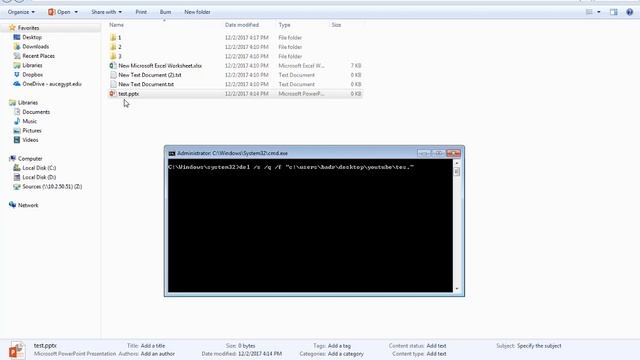Screen dimensions: 640x360
Task: Open the Share with dropdown
Action: 107,12
